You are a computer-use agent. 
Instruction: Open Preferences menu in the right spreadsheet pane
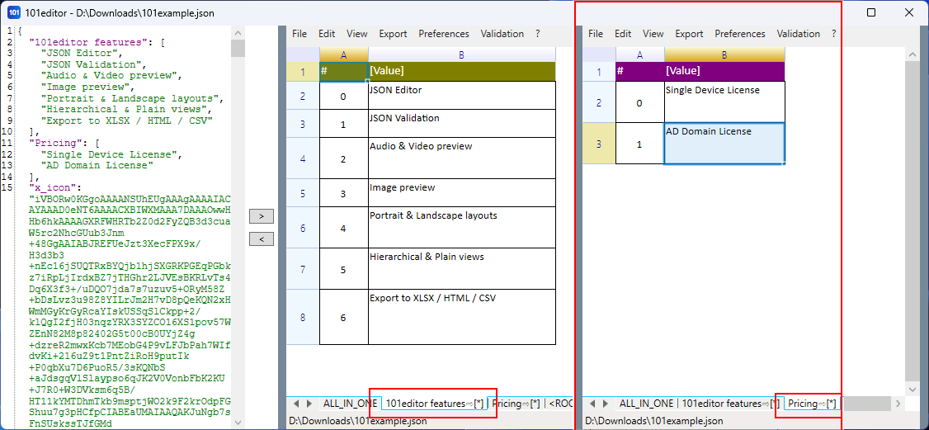tap(740, 34)
